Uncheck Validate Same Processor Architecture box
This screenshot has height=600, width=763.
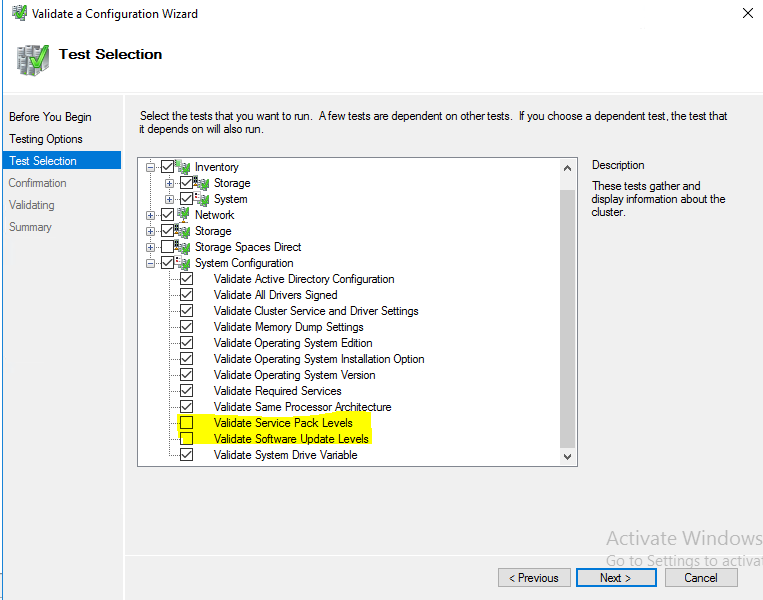coord(186,406)
